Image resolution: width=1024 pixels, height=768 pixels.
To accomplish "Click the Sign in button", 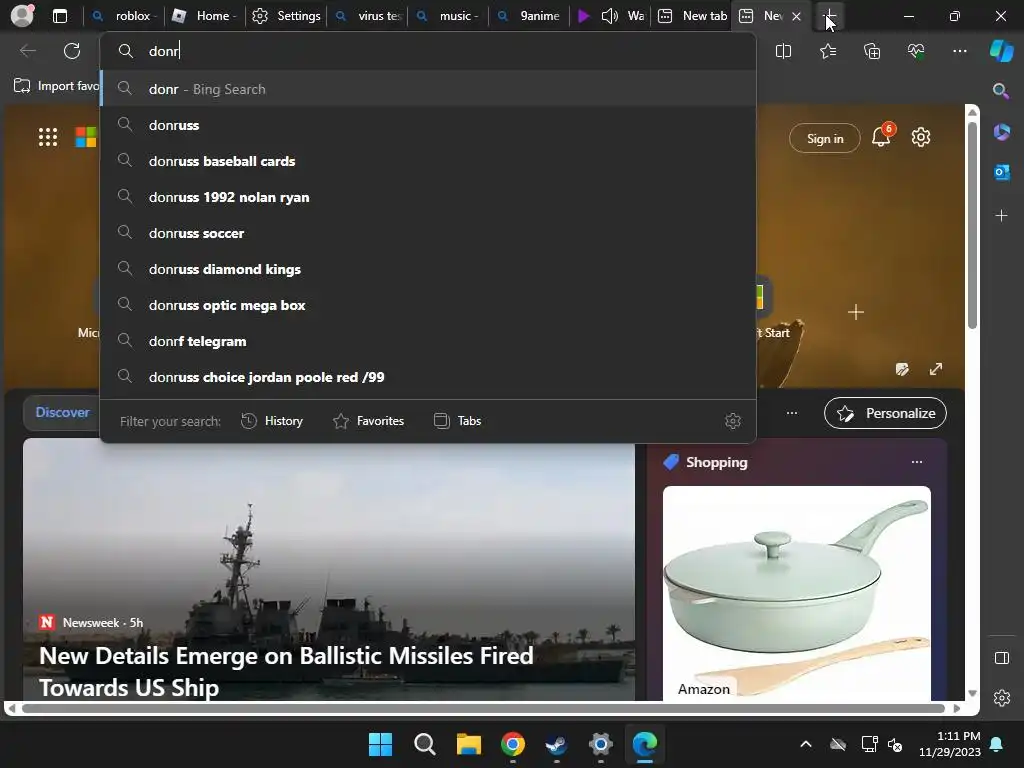I will click(x=824, y=138).
